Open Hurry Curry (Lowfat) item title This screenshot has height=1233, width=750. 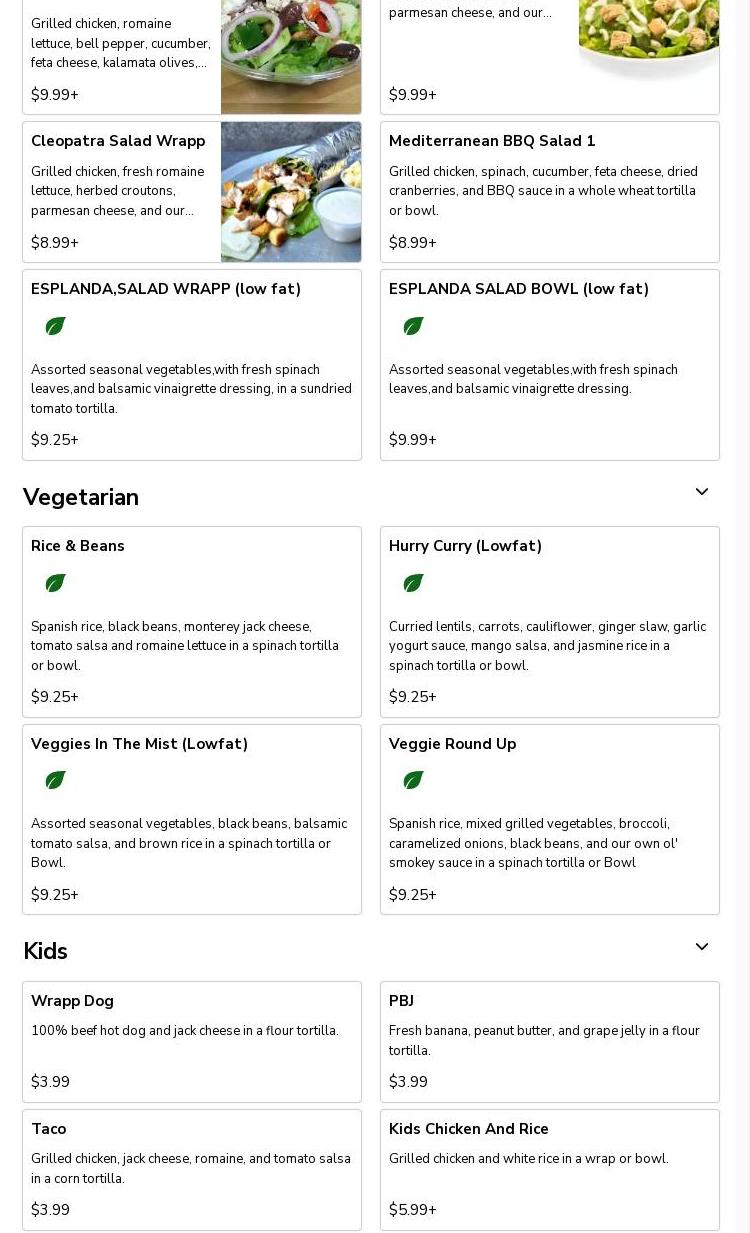pos(465,546)
